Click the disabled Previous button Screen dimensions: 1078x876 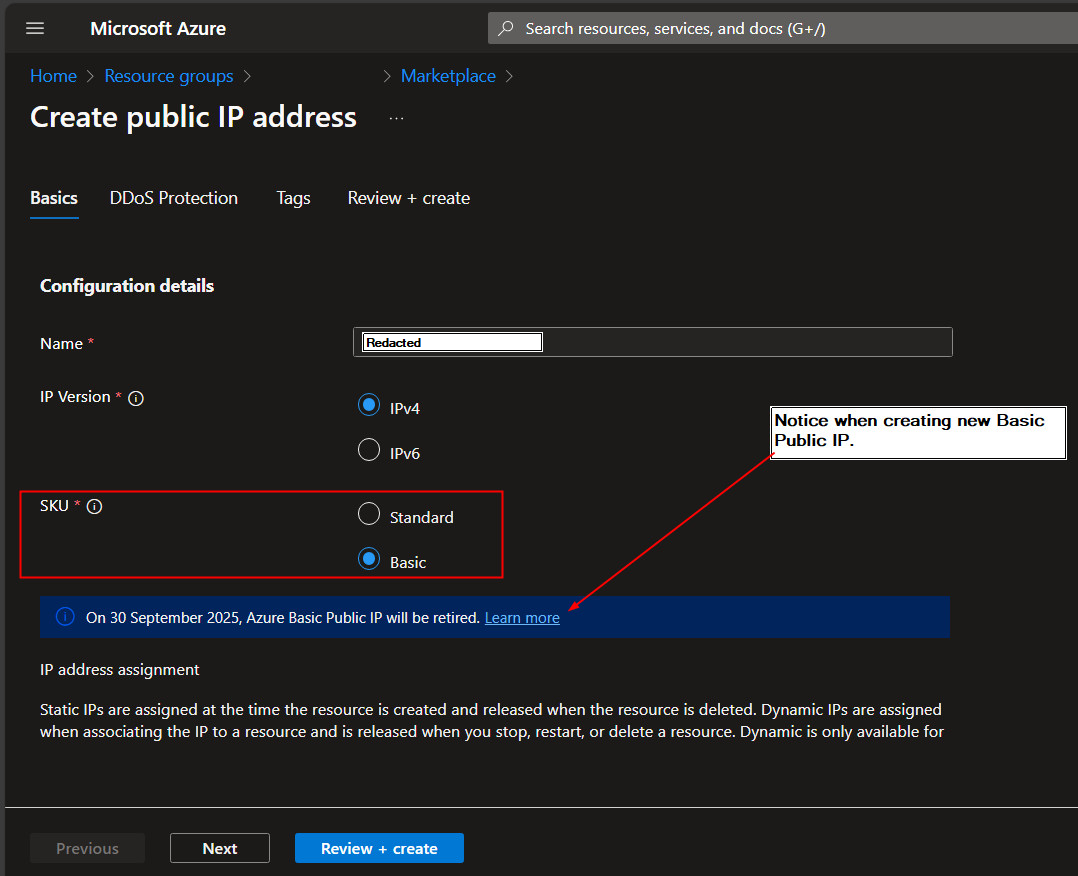click(87, 848)
